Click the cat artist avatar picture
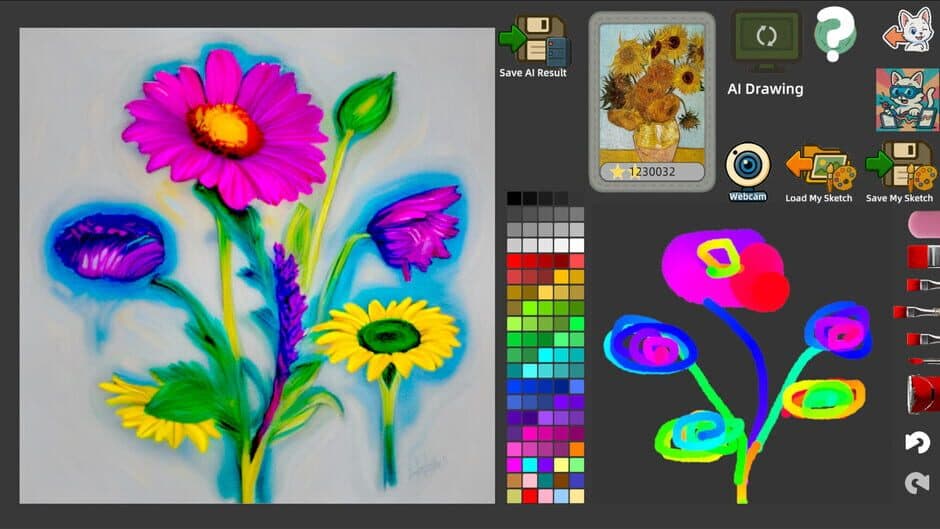The image size is (940, 529). pos(907,100)
